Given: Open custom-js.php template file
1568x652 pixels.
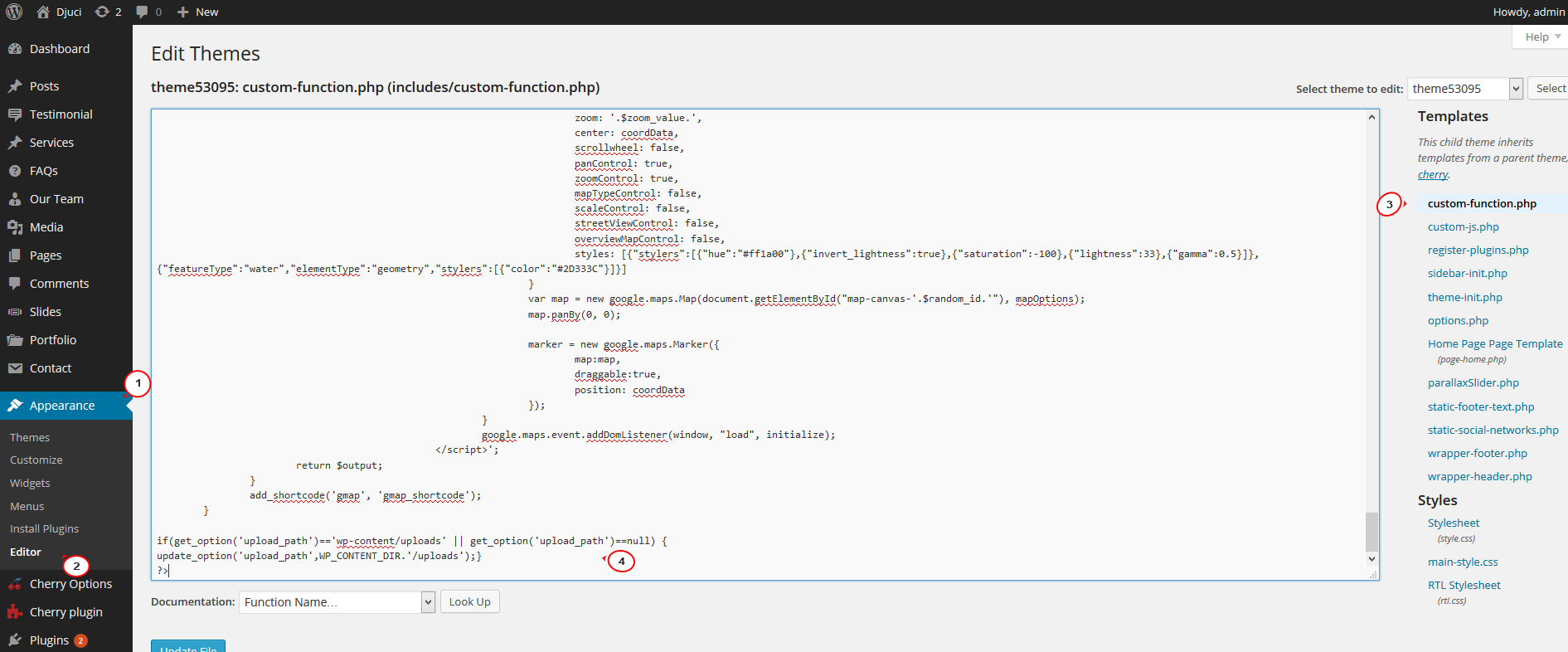Looking at the screenshot, I should (x=1464, y=226).
